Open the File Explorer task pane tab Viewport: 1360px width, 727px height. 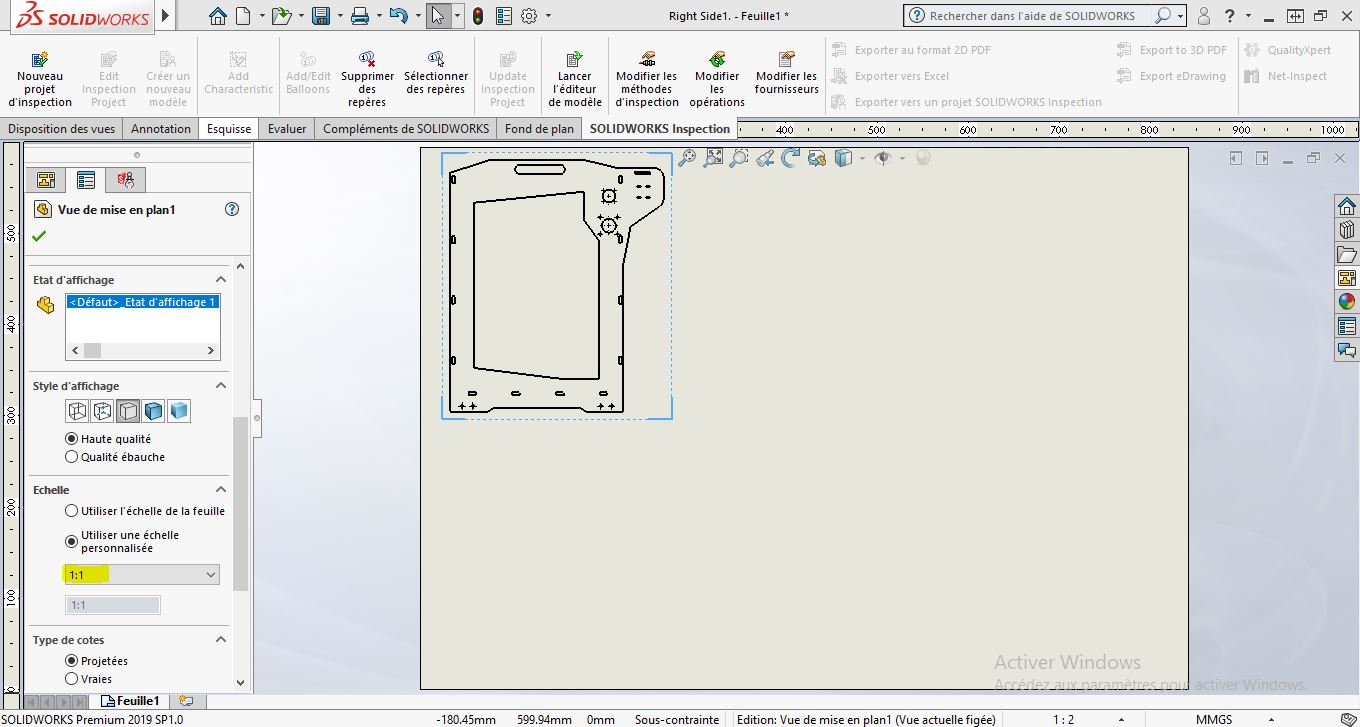[x=1347, y=255]
